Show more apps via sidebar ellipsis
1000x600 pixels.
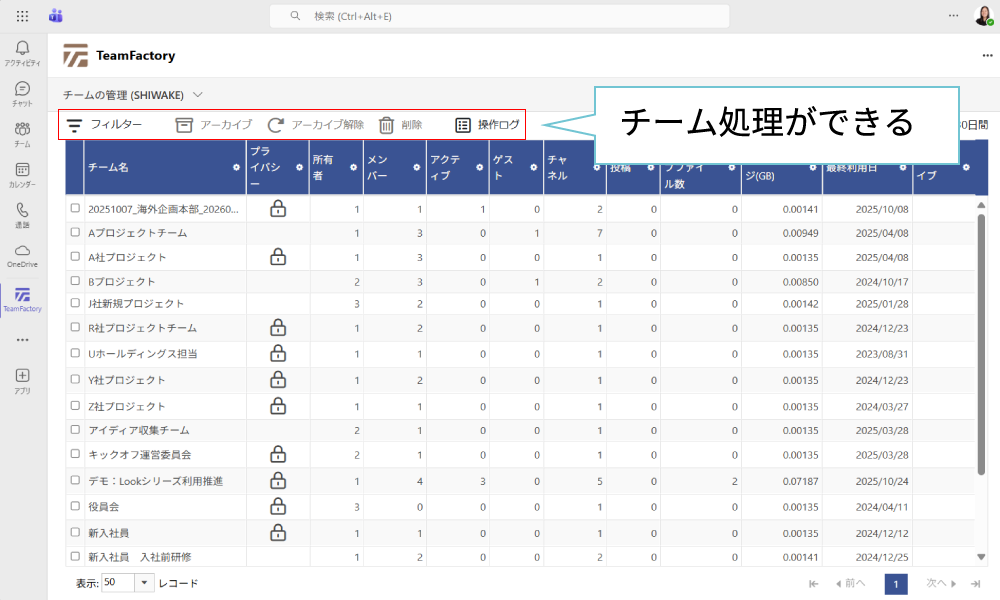coord(22,339)
